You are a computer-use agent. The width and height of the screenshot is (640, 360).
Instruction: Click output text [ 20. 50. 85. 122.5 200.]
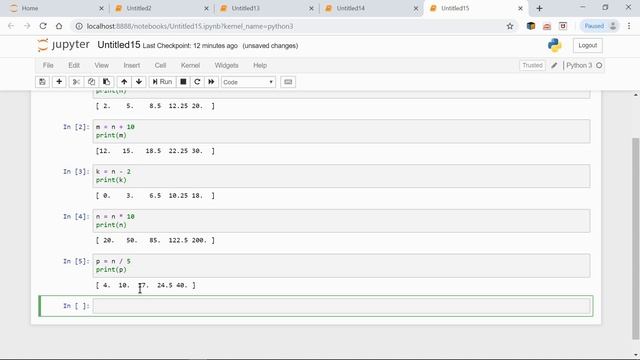155,240
